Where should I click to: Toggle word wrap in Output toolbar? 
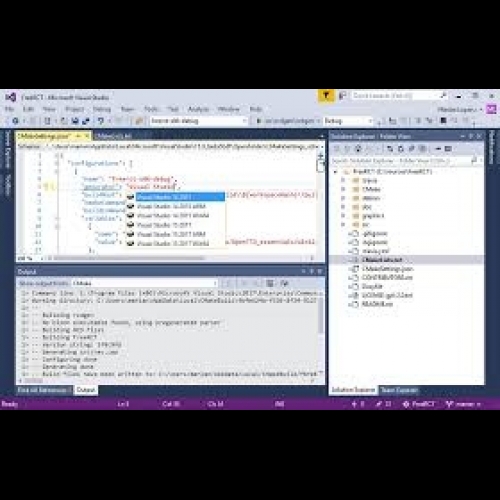(x=284, y=283)
